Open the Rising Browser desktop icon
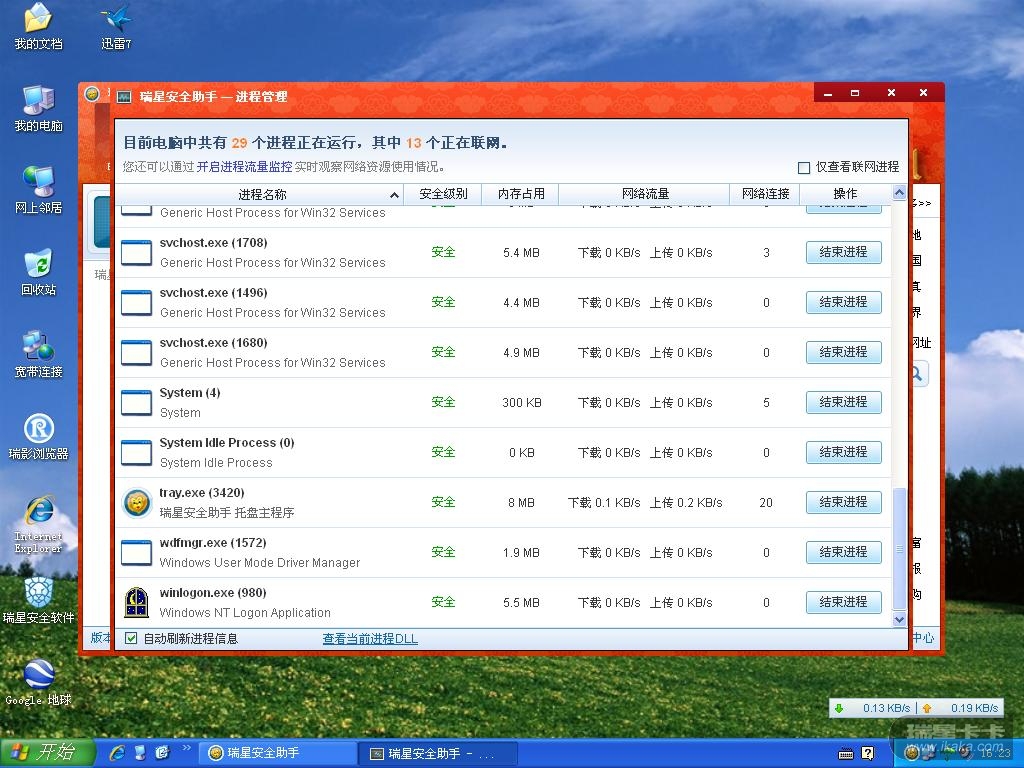This screenshot has height=768, width=1024. (38, 435)
